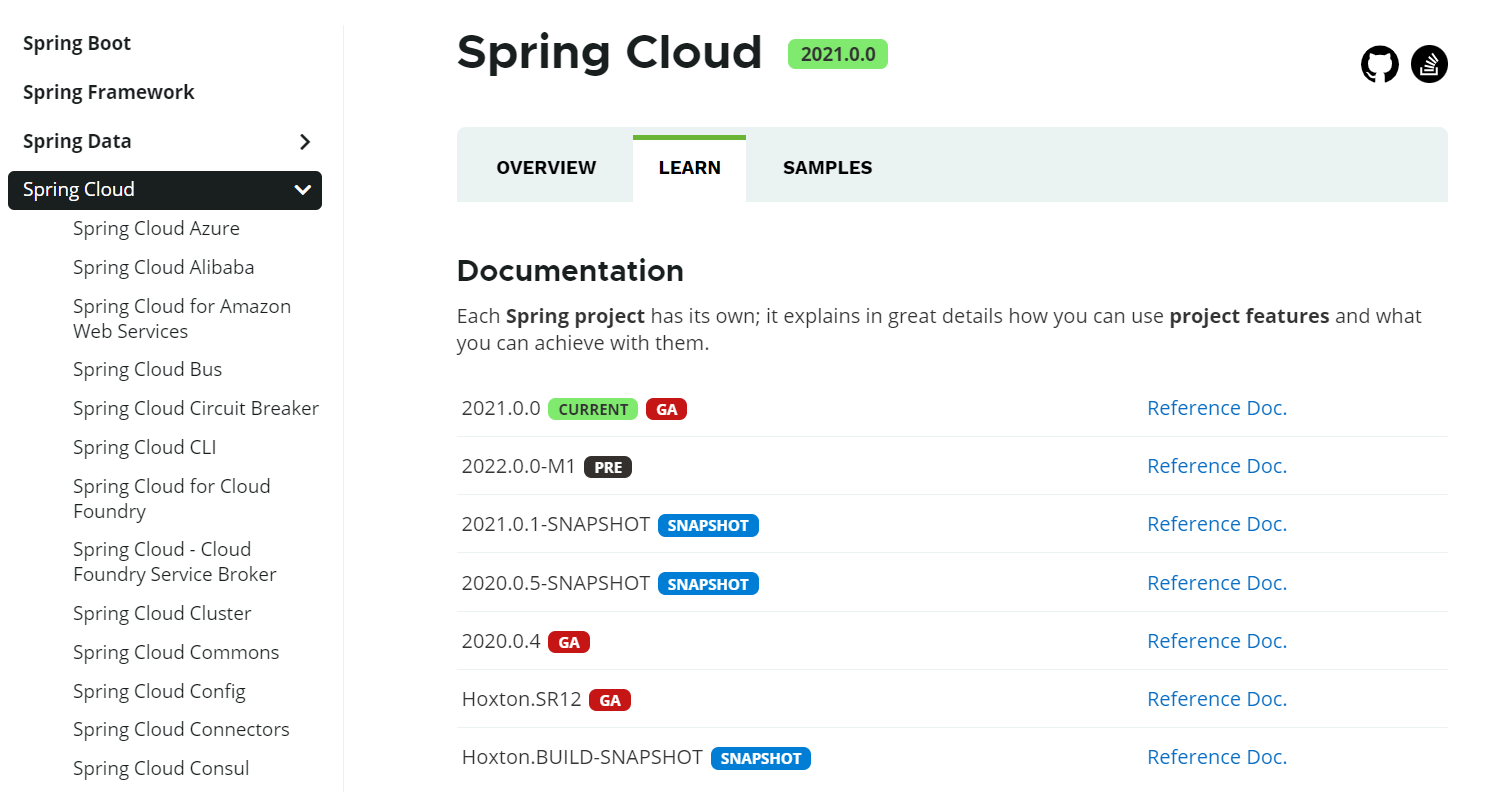Viewport: 1493px width, 792px height.
Task: Open Reference Doc. for 2021.0.0
Action: point(1216,408)
